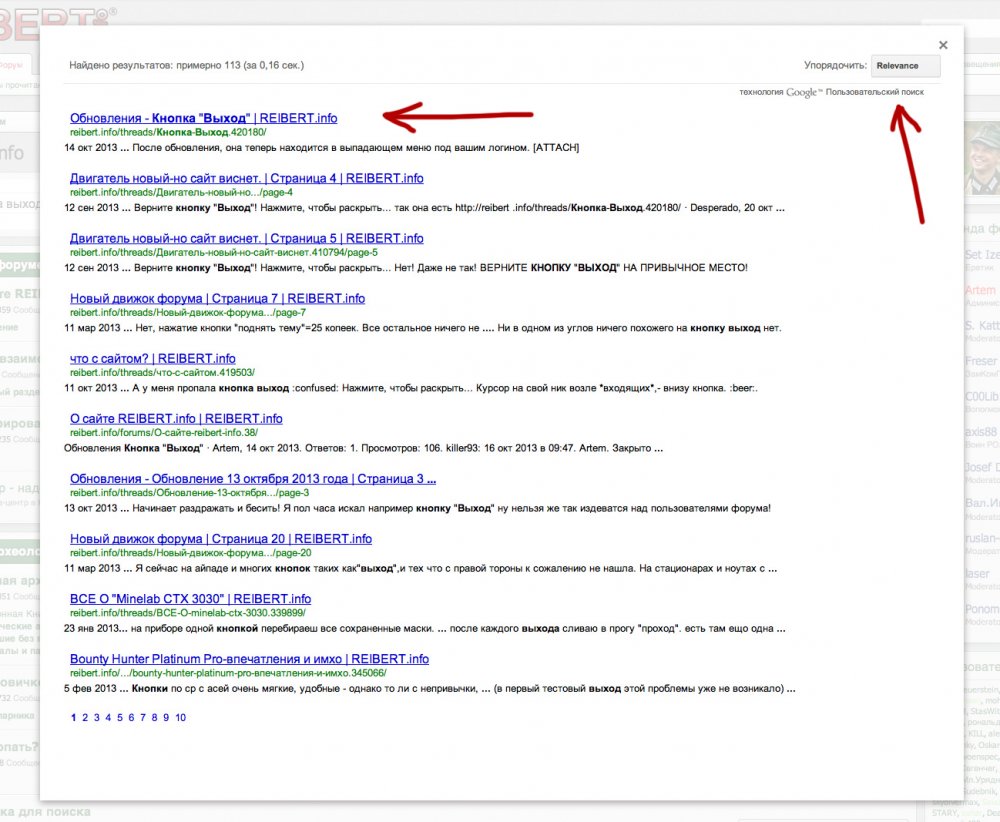Click green URL reibert.info/threads/что-с-сайтом.419503/
The width and height of the screenshot is (1000, 822).
coord(155,372)
